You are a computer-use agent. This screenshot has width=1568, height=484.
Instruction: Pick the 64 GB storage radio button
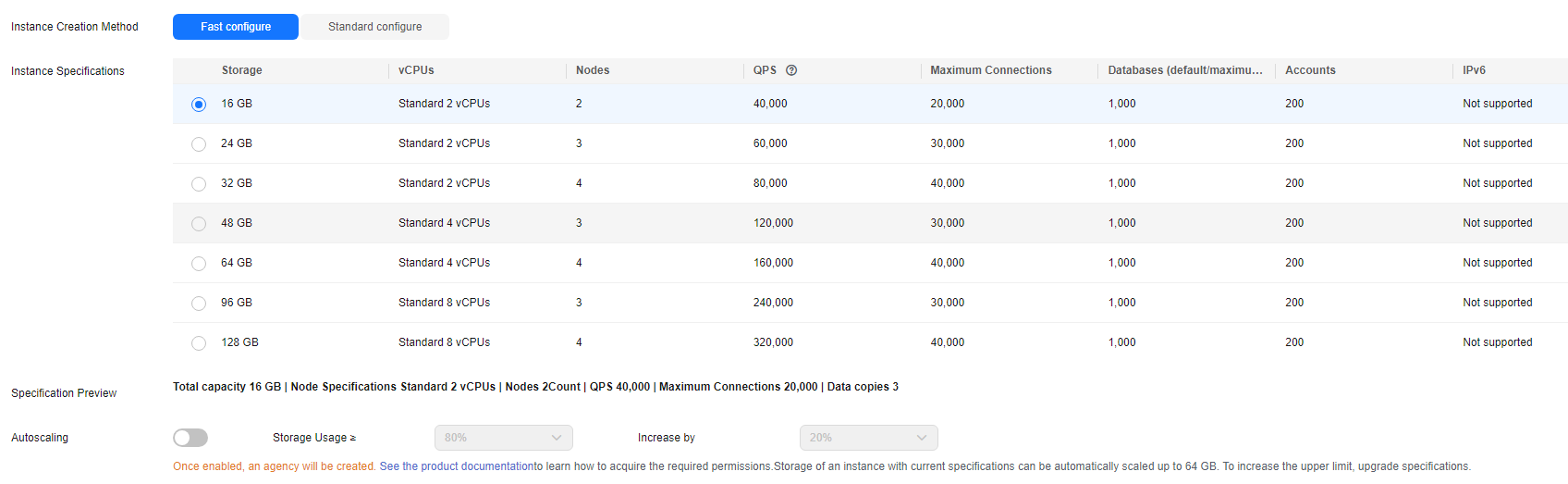coord(199,264)
